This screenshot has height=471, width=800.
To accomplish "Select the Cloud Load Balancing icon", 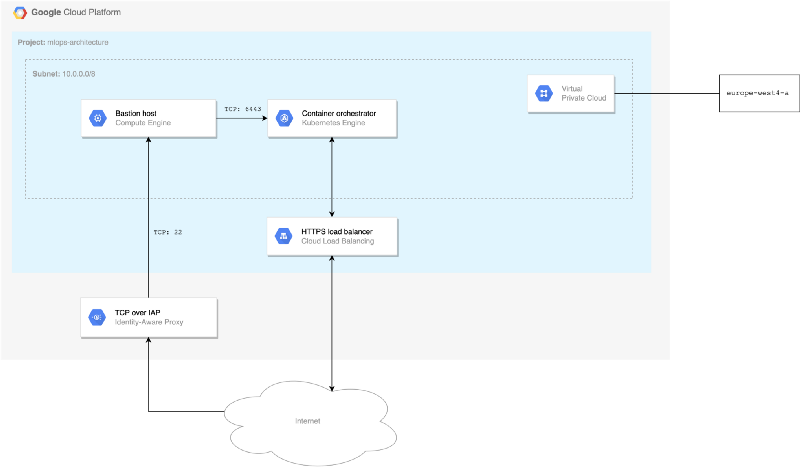I will click(x=284, y=236).
